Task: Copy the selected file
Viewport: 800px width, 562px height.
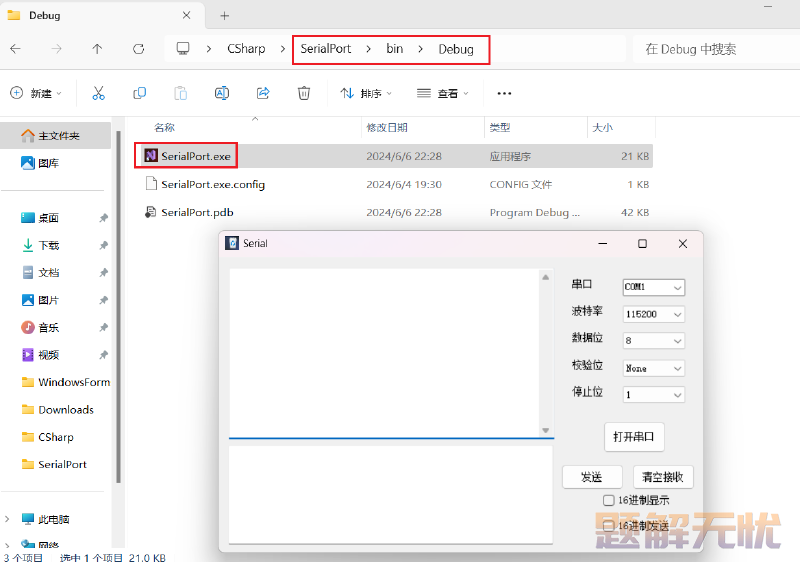Action: click(139, 93)
